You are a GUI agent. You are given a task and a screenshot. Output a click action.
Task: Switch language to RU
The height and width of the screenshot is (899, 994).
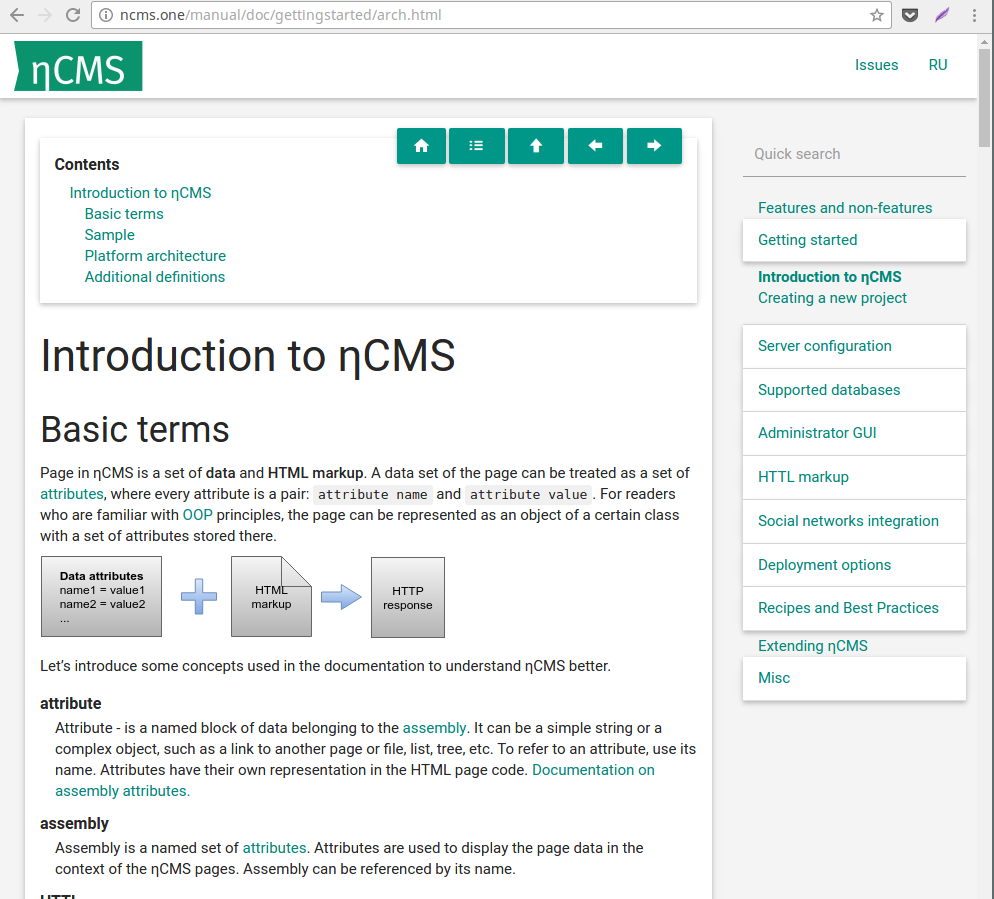(x=938, y=65)
